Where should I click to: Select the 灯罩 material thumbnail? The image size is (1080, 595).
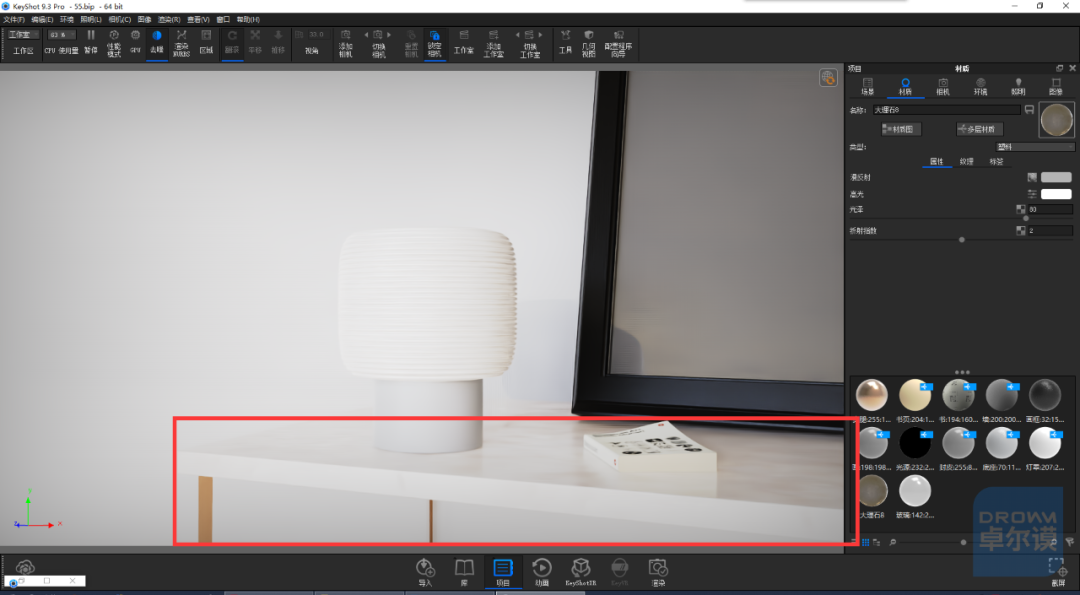click(x=1045, y=443)
